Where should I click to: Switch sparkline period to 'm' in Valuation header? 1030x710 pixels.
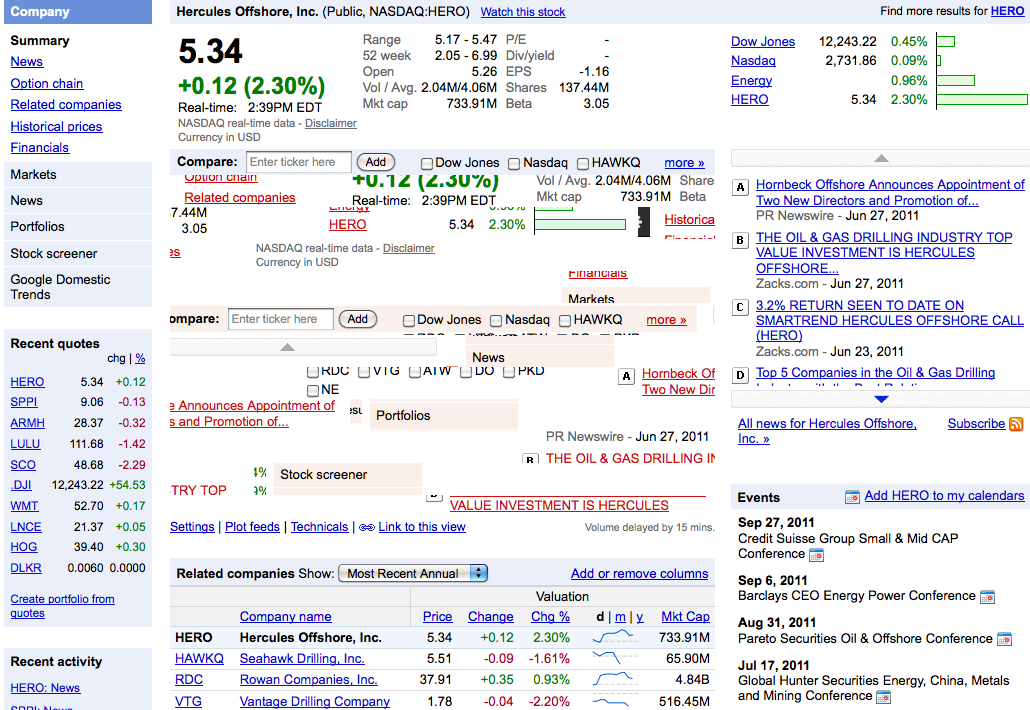pos(620,617)
